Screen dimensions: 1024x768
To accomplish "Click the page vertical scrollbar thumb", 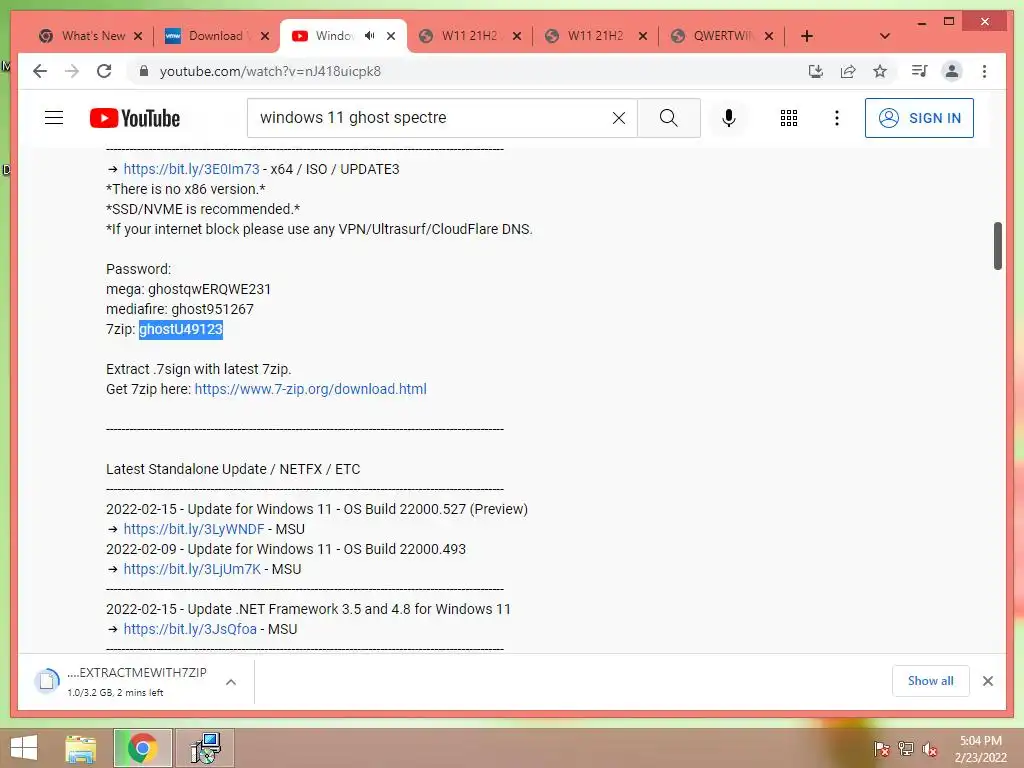I will (997, 246).
